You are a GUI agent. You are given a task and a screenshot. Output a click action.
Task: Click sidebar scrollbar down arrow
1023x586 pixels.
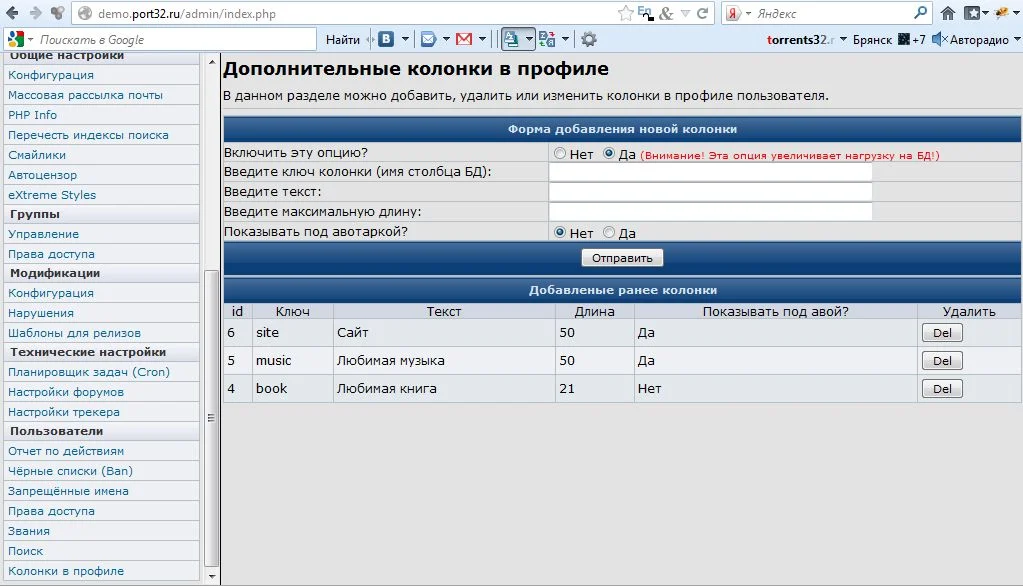point(211,576)
